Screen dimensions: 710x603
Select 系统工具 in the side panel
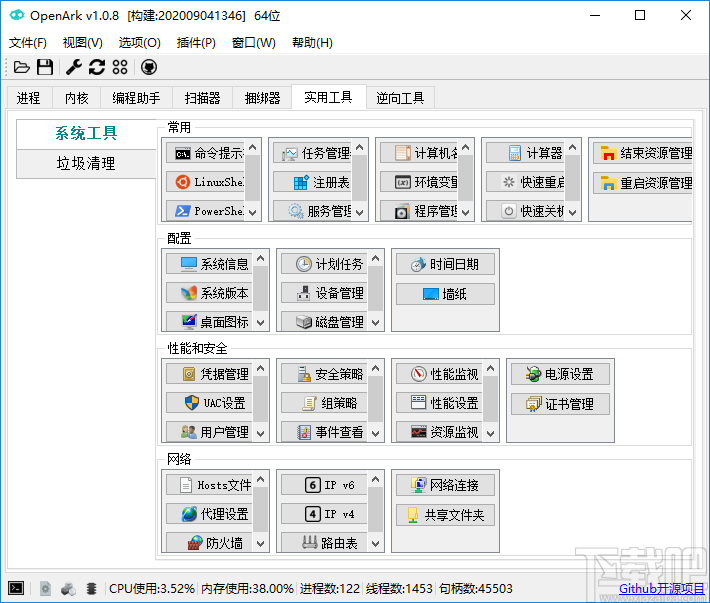pyautogui.click(x=86, y=134)
